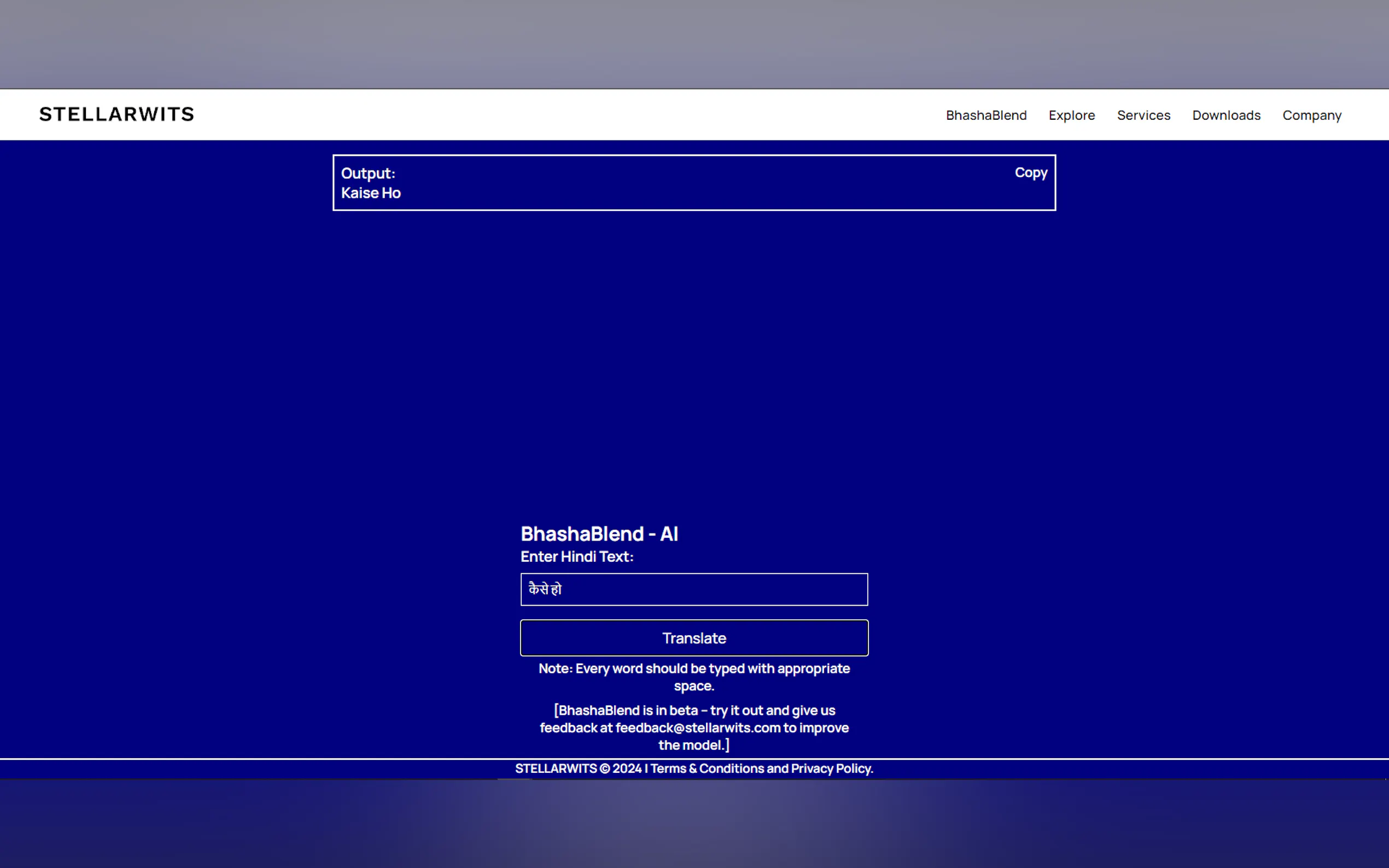
Task: Click the 'Output:' label
Action: (367, 173)
